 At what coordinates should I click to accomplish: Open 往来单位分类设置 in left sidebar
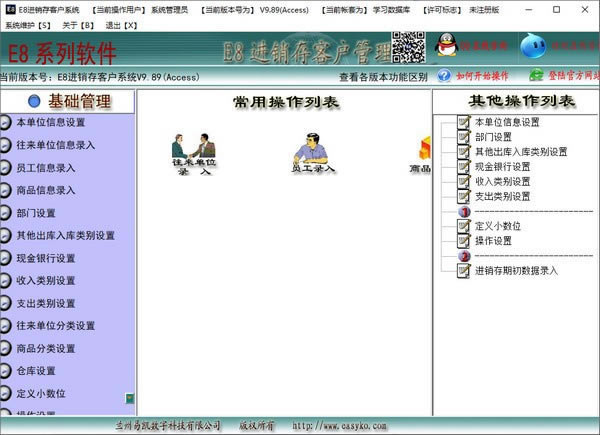[55, 326]
